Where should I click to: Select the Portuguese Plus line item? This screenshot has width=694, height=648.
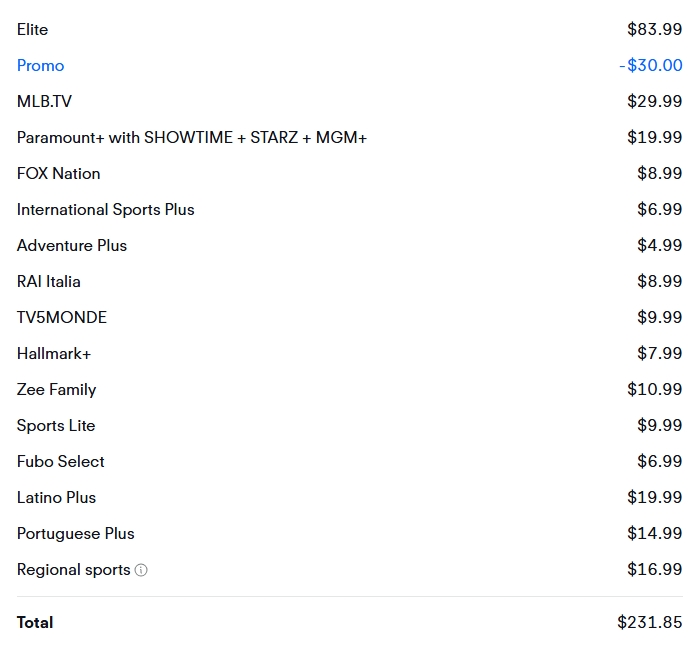(75, 534)
